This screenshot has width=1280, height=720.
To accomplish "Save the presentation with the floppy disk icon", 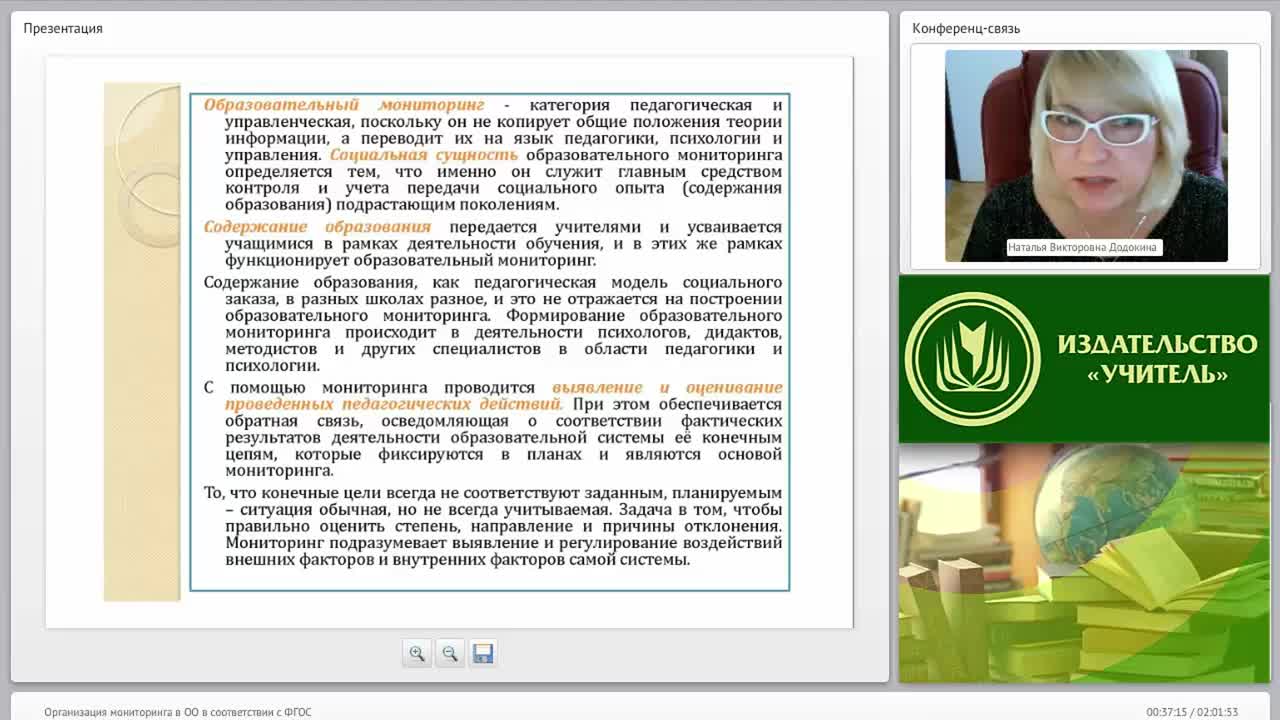I will 483,653.
